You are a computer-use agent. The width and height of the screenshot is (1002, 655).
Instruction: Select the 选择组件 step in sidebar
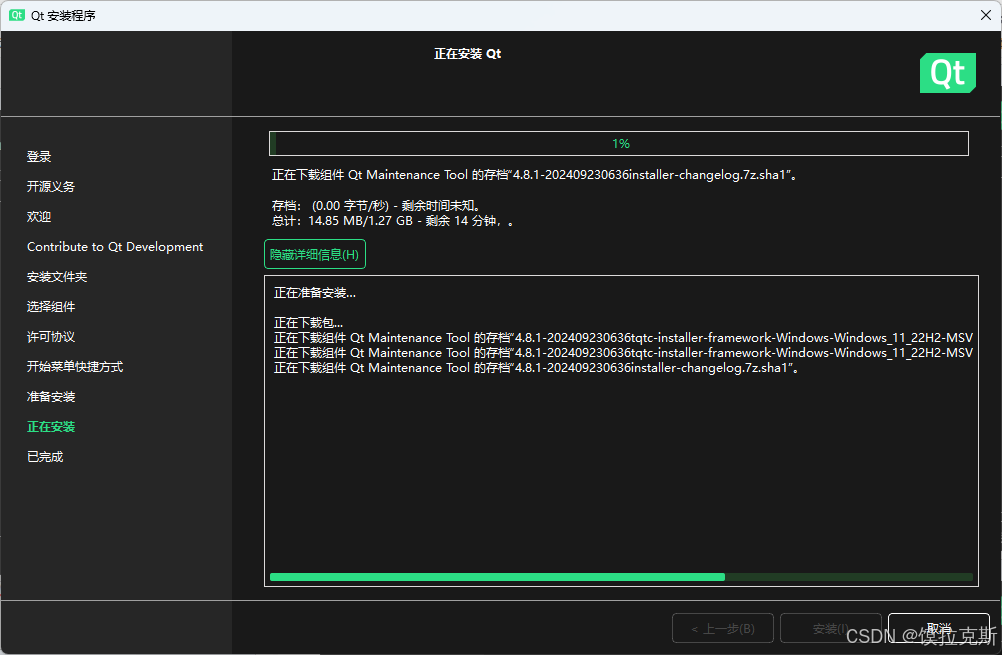click(50, 307)
